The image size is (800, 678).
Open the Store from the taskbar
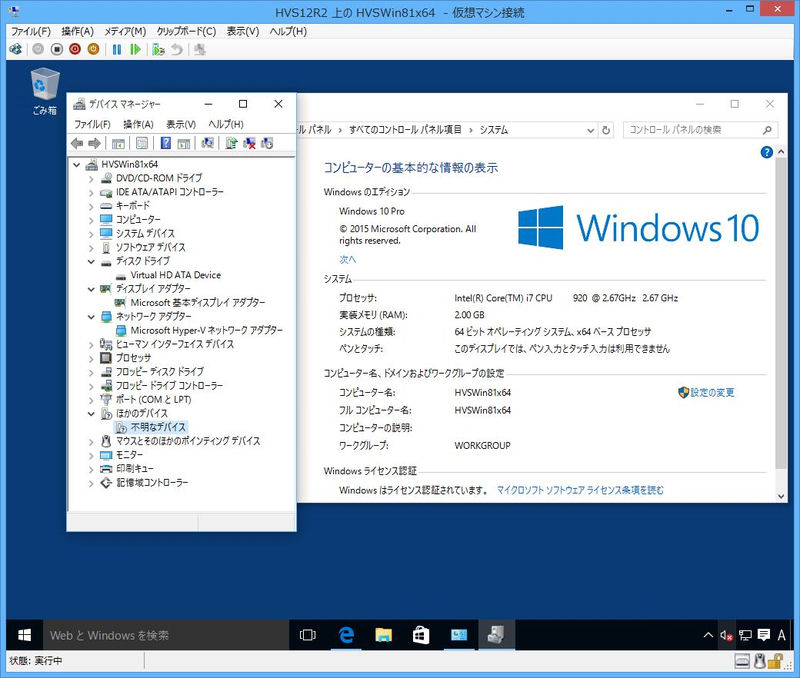(x=421, y=635)
